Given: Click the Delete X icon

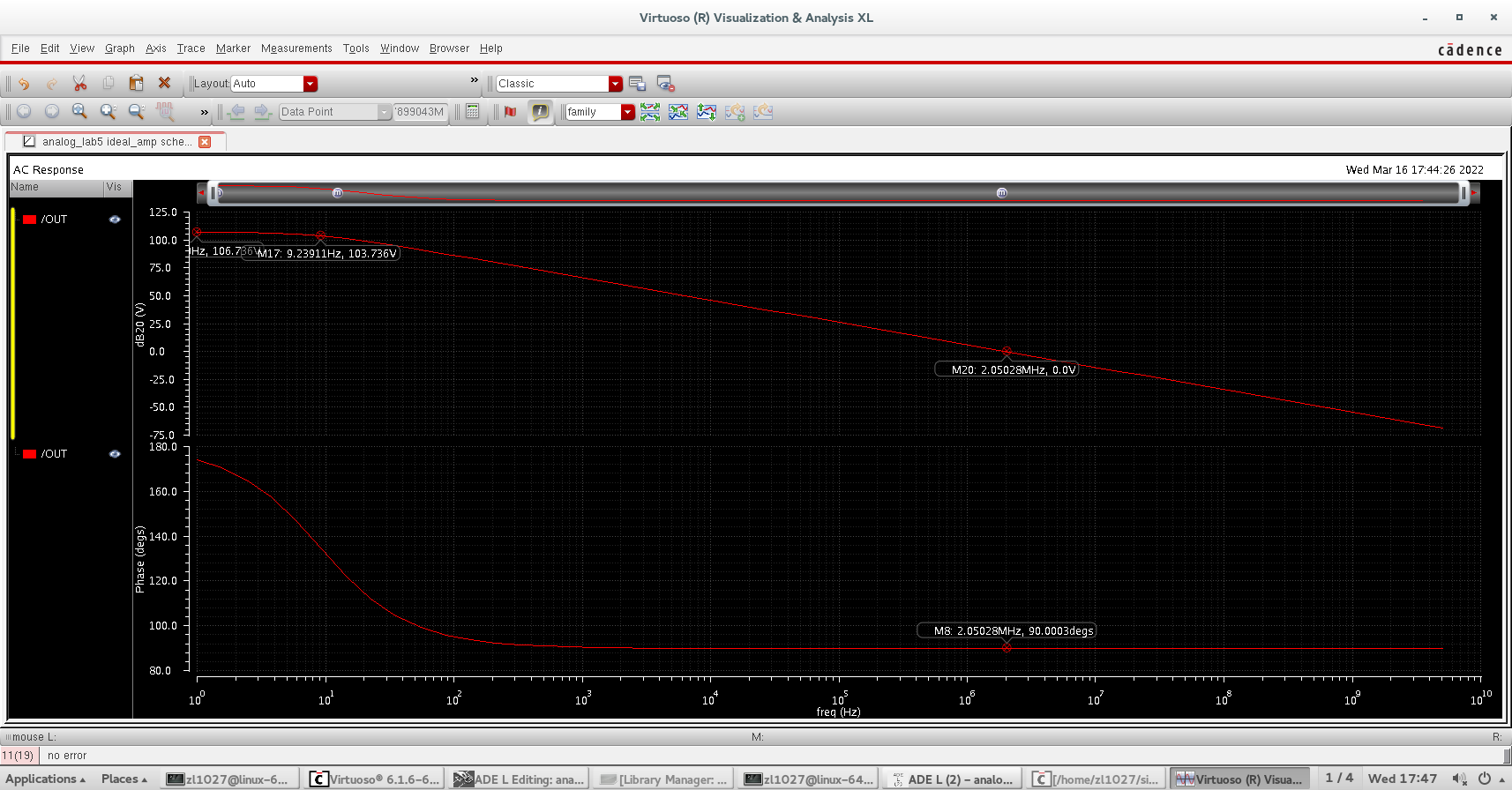Looking at the screenshot, I should click(x=164, y=83).
